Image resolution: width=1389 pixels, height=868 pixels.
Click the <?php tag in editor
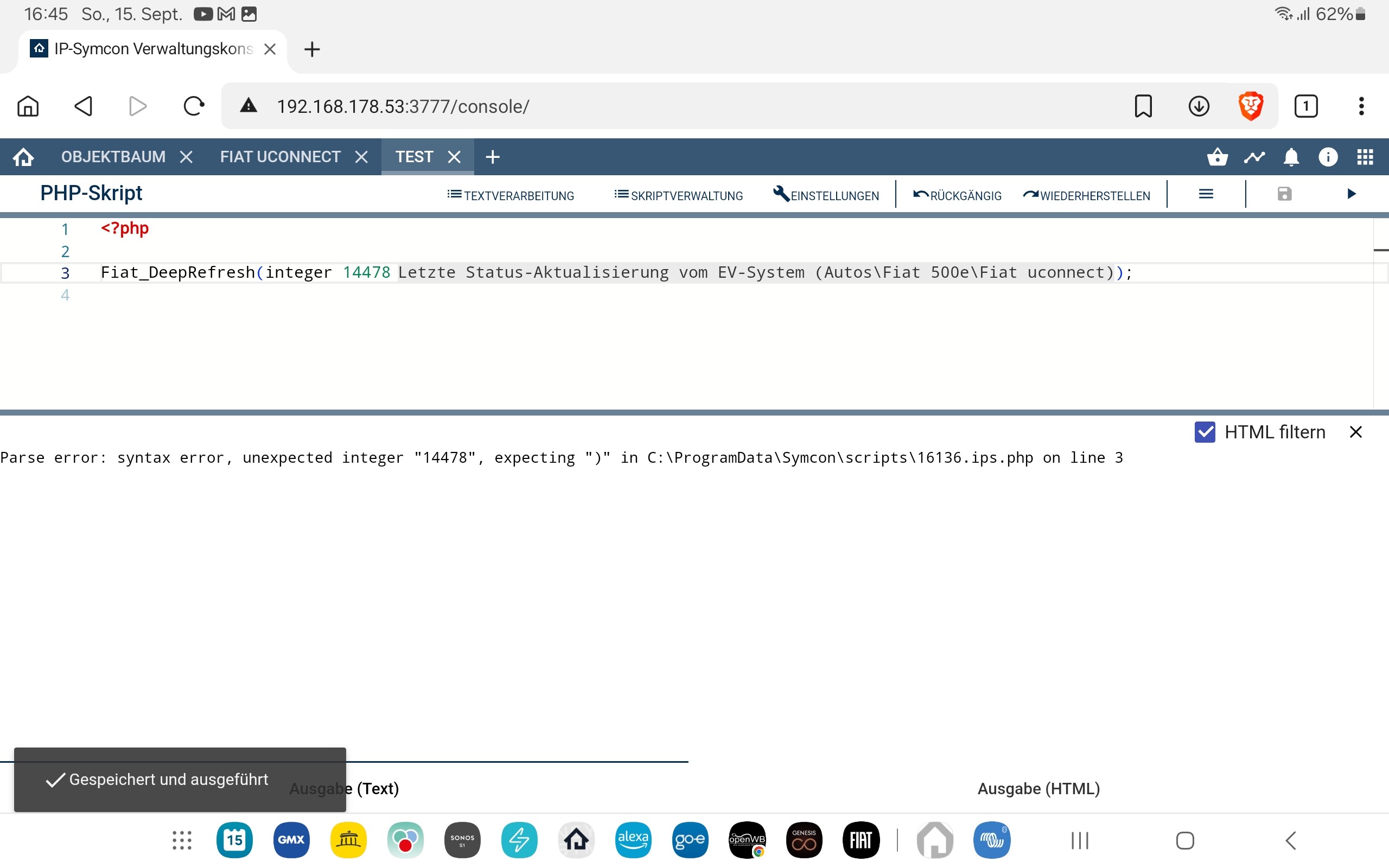point(125,228)
